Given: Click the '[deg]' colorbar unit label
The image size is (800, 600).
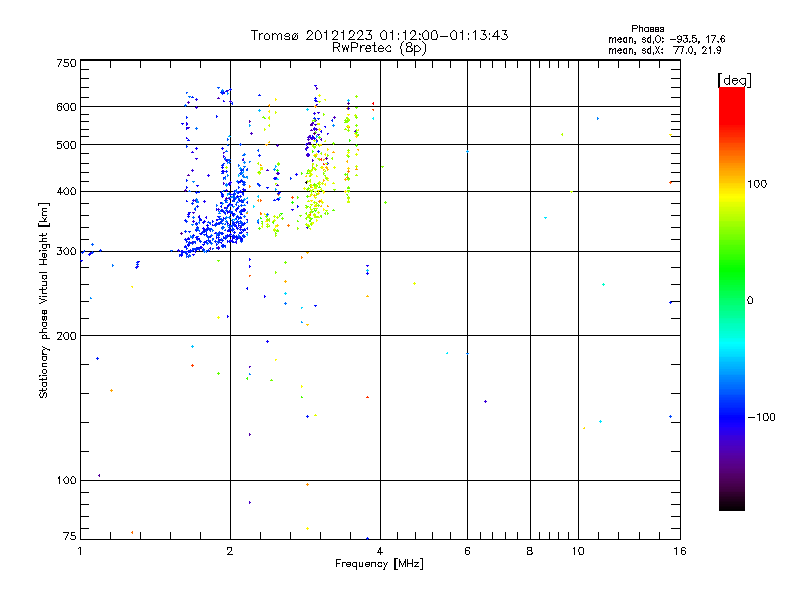Looking at the screenshot, I should tap(734, 80).
